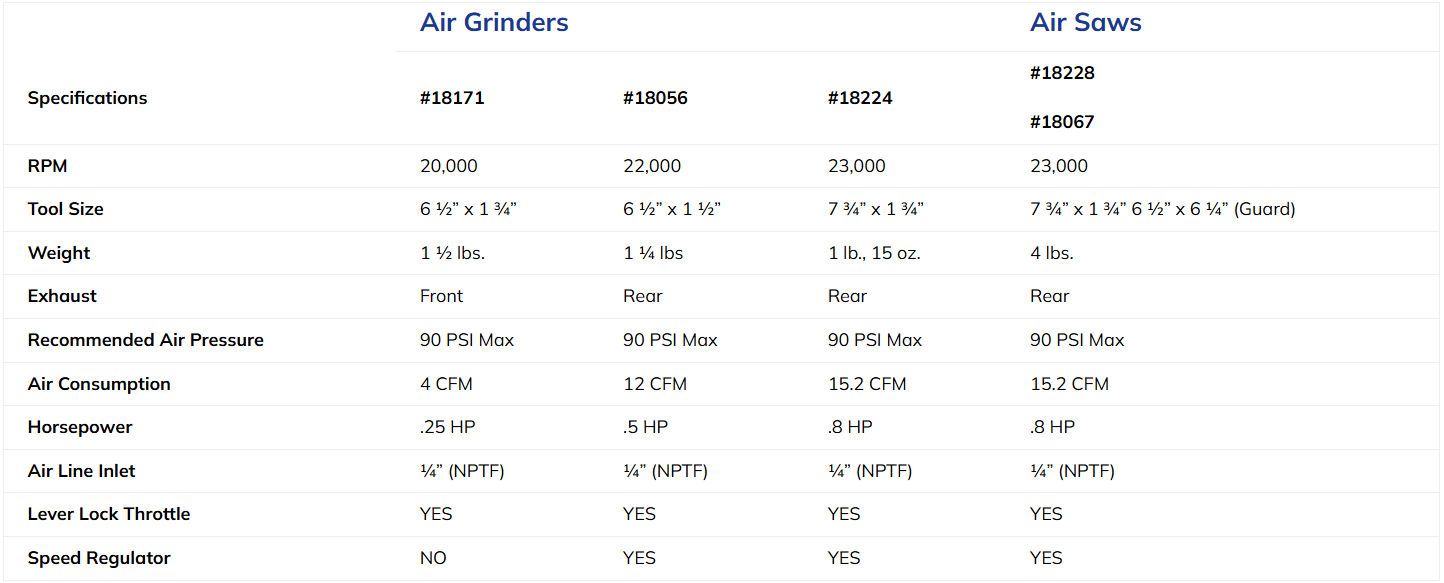Screen dimensions: 1444x583
Task: Select the #18228 product header
Action: pos(1062,73)
